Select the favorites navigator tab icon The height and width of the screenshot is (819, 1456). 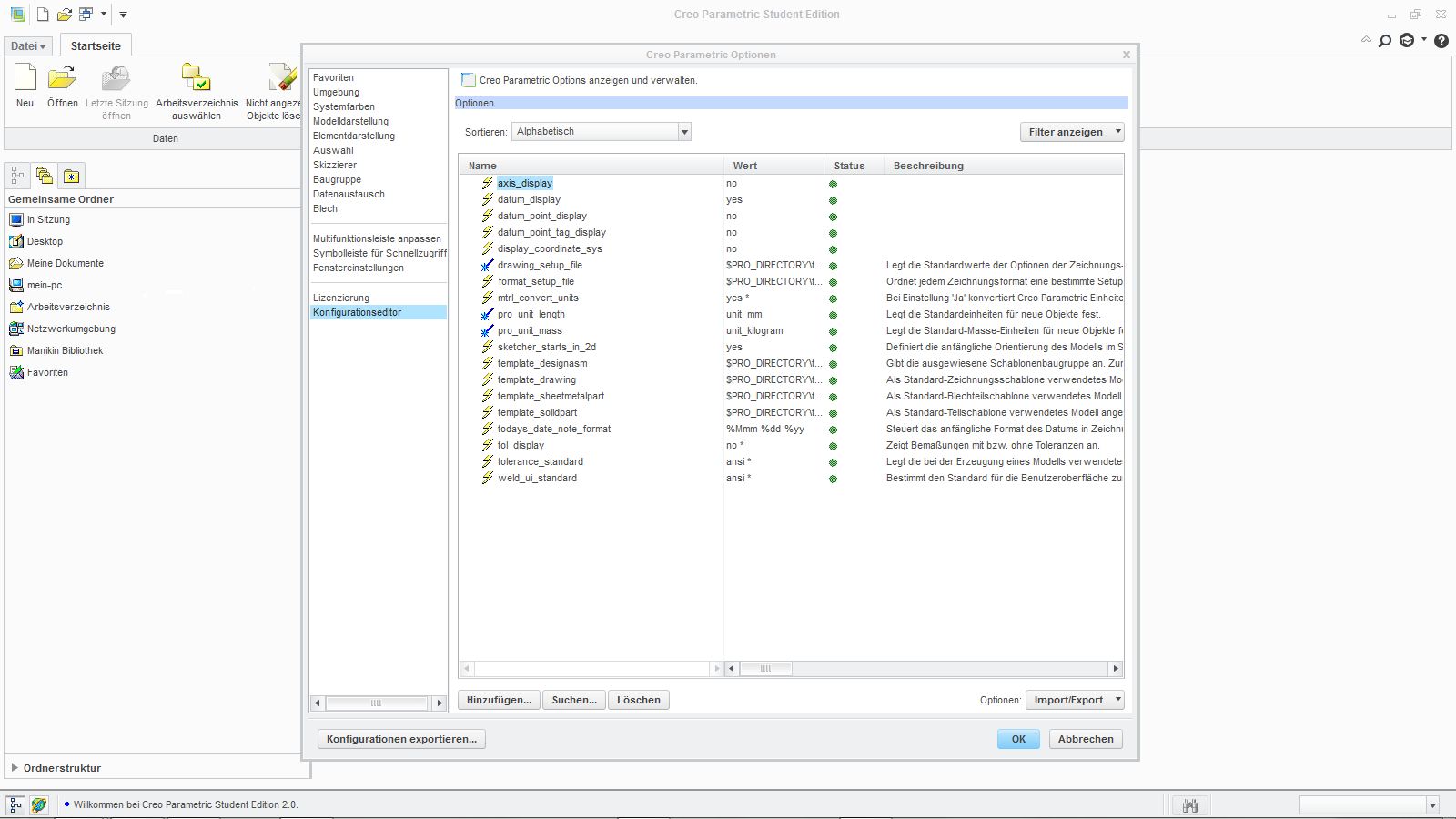pyautogui.click(x=72, y=176)
